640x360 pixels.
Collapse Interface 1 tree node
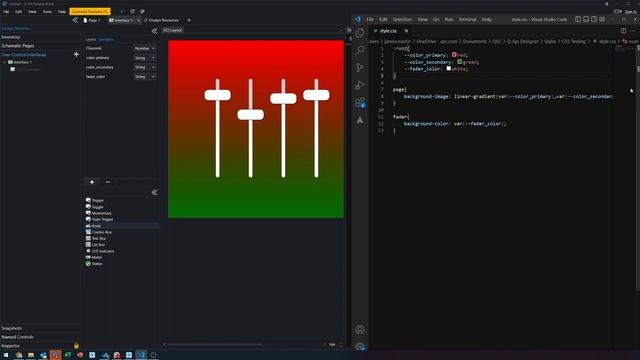tap(4, 62)
